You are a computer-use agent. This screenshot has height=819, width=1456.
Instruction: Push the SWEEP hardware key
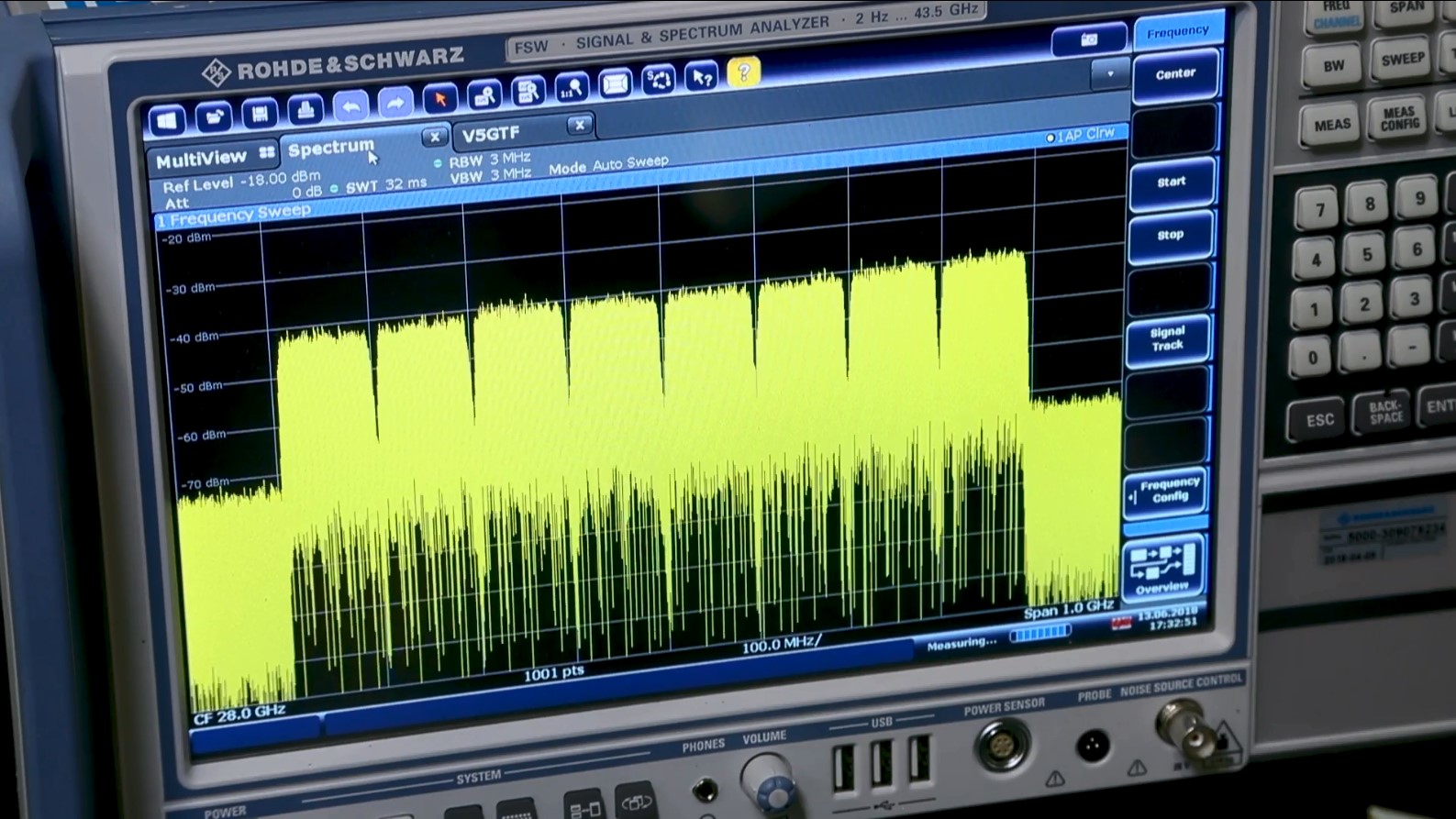tap(1402, 60)
